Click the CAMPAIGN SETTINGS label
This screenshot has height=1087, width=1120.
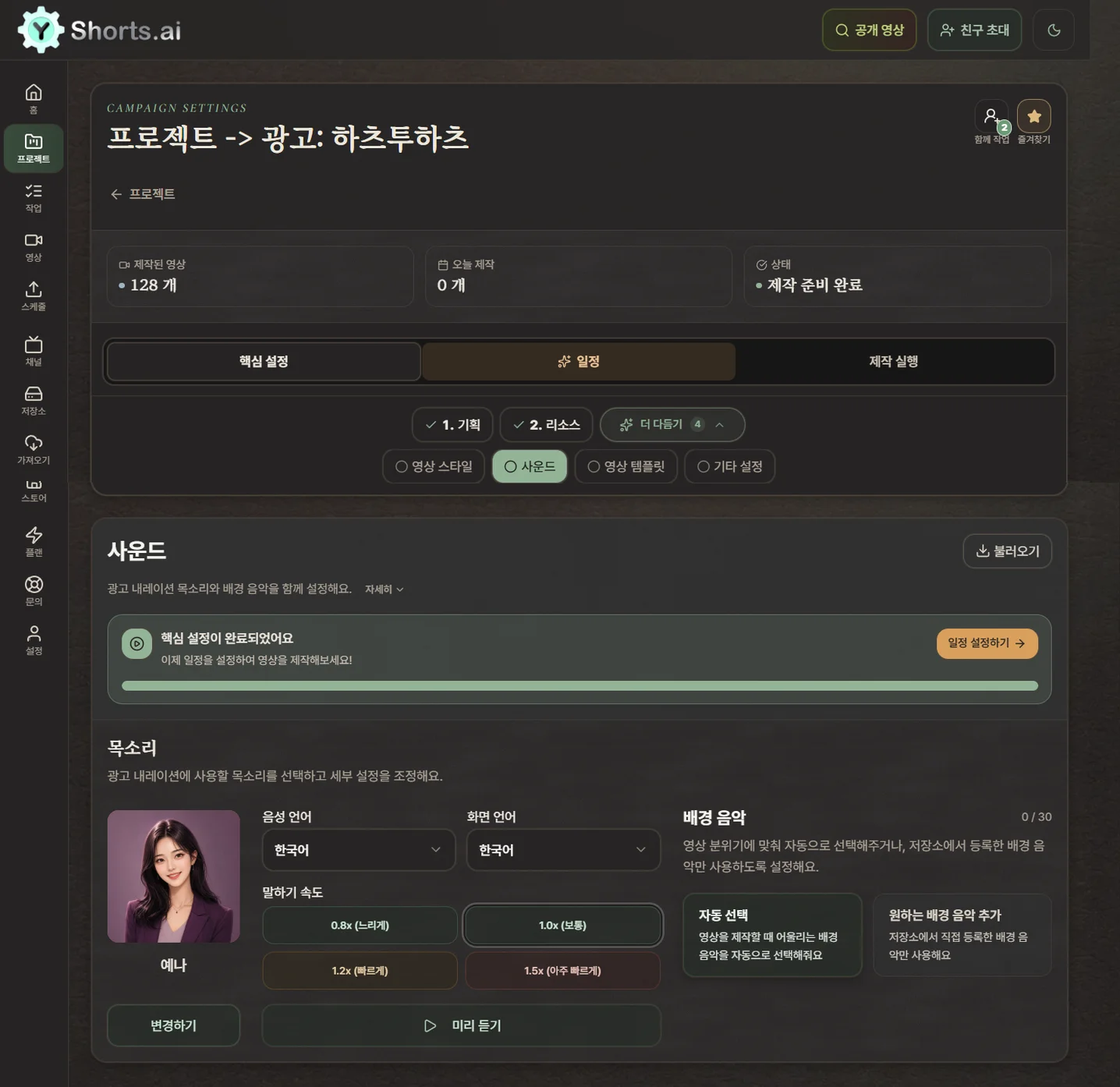(x=177, y=108)
